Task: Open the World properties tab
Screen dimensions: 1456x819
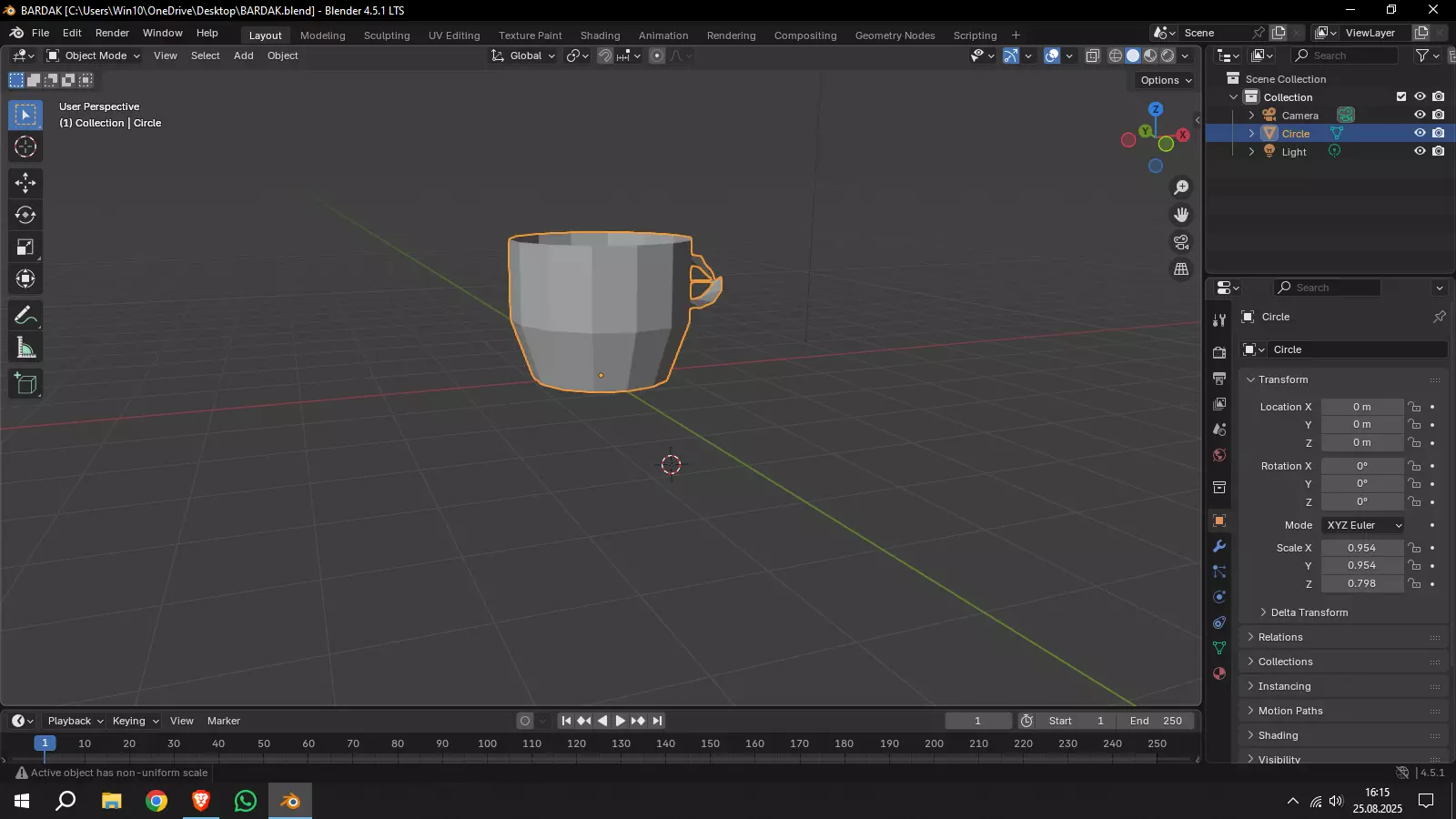Action: [x=1219, y=454]
